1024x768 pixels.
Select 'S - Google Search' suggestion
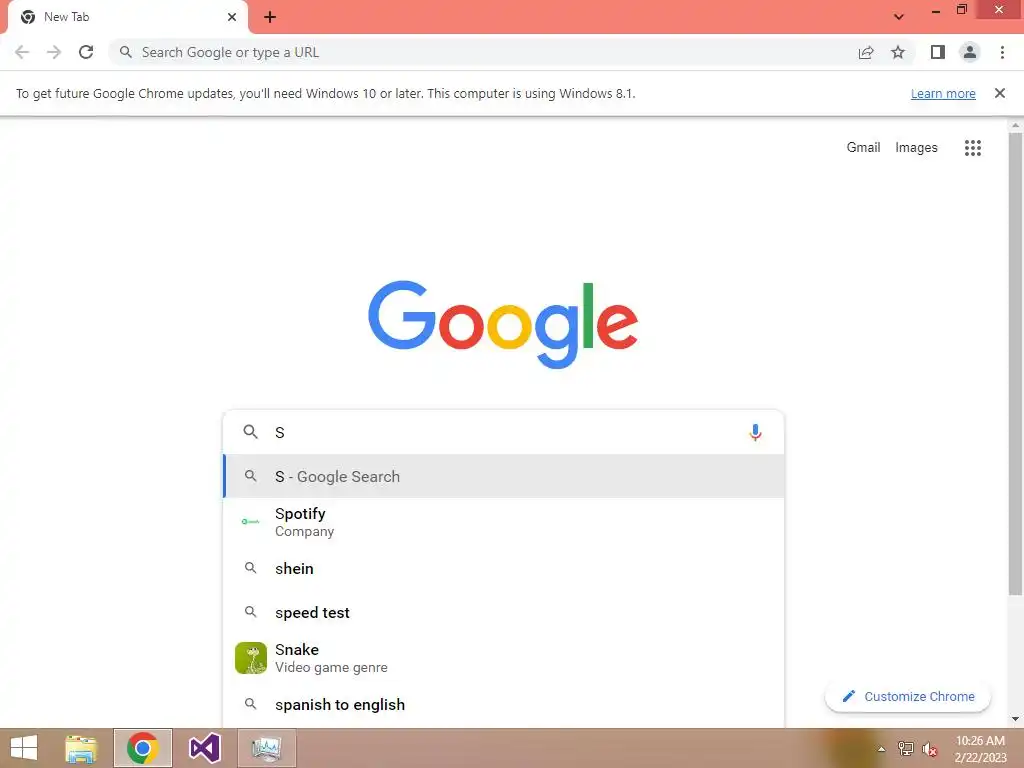click(504, 477)
